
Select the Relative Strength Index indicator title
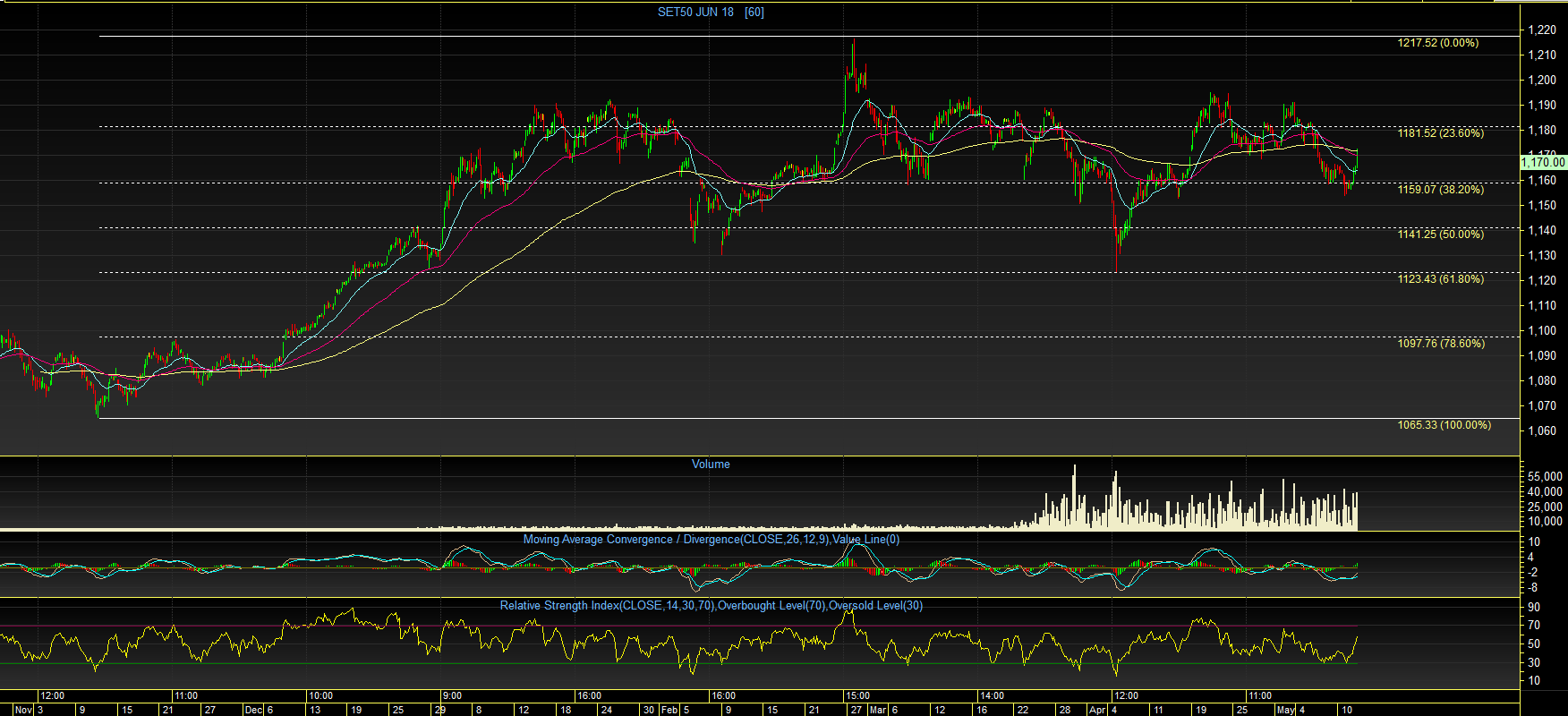pos(712,606)
